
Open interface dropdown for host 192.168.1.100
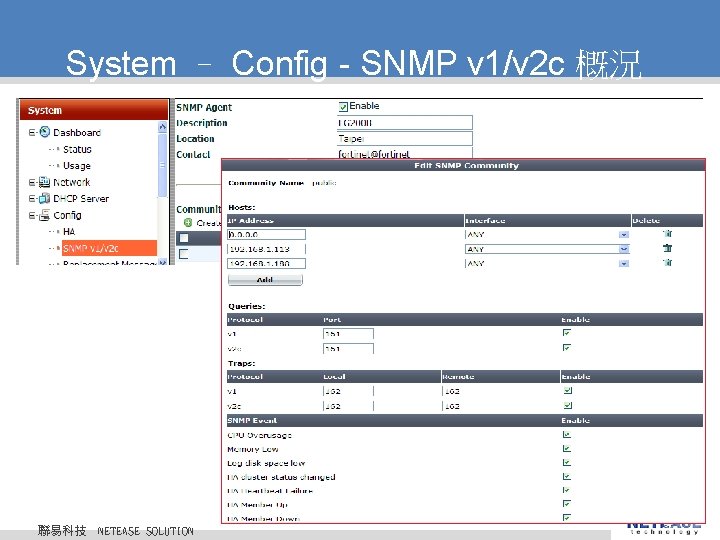point(623,264)
